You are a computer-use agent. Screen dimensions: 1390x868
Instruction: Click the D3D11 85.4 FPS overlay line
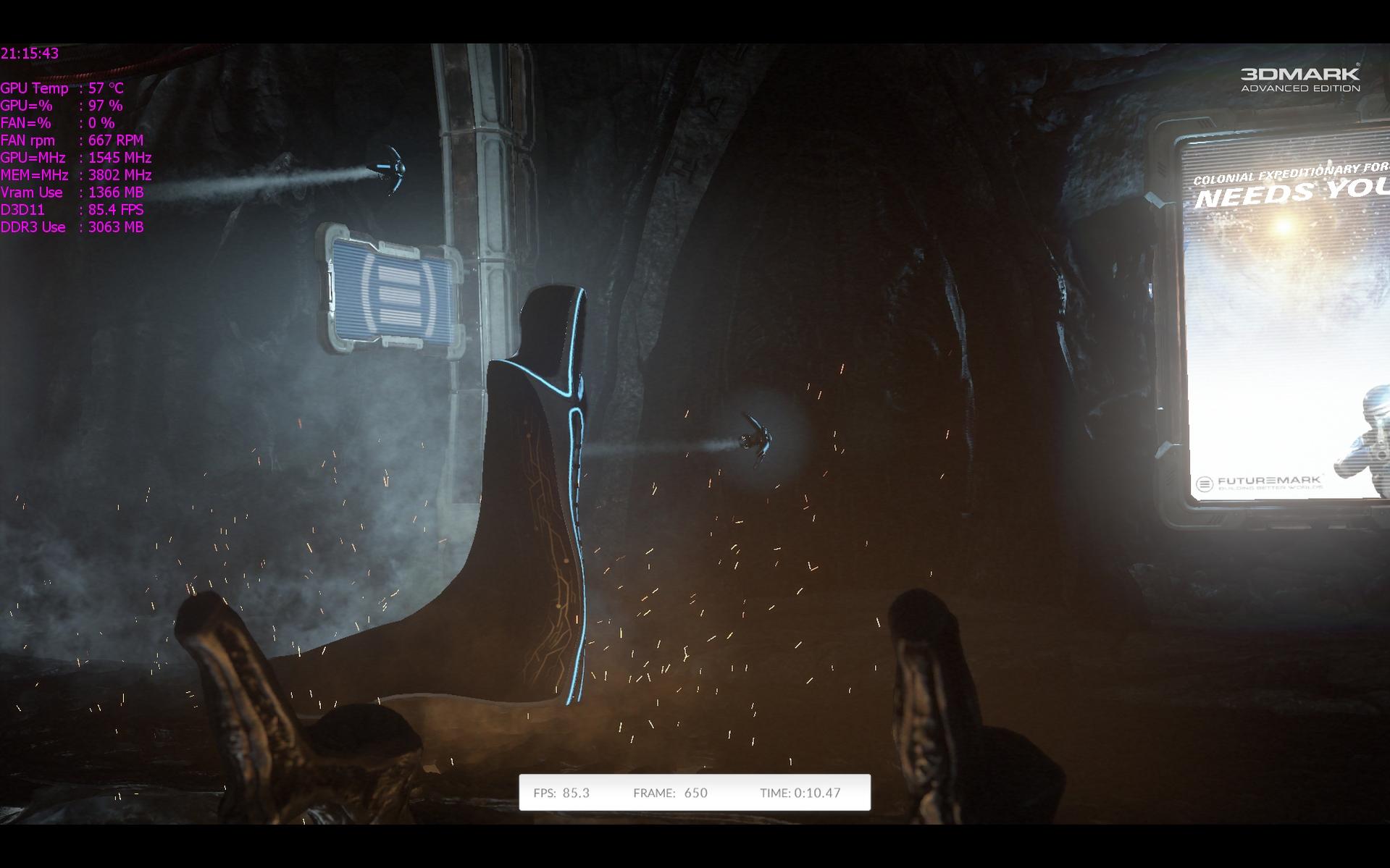(72, 210)
